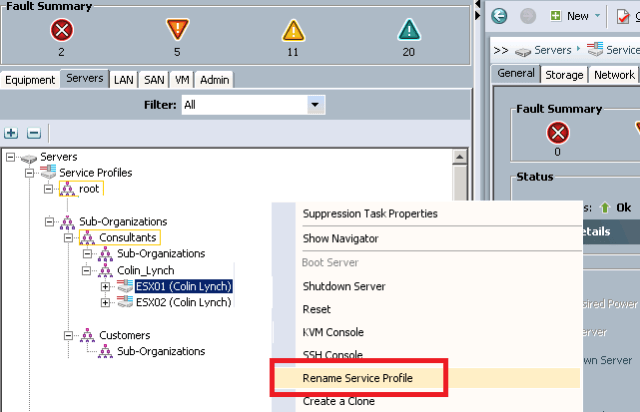Select ESX02 (Colin Lynch) tree item
This screenshot has width=640, height=412.
(x=183, y=302)
